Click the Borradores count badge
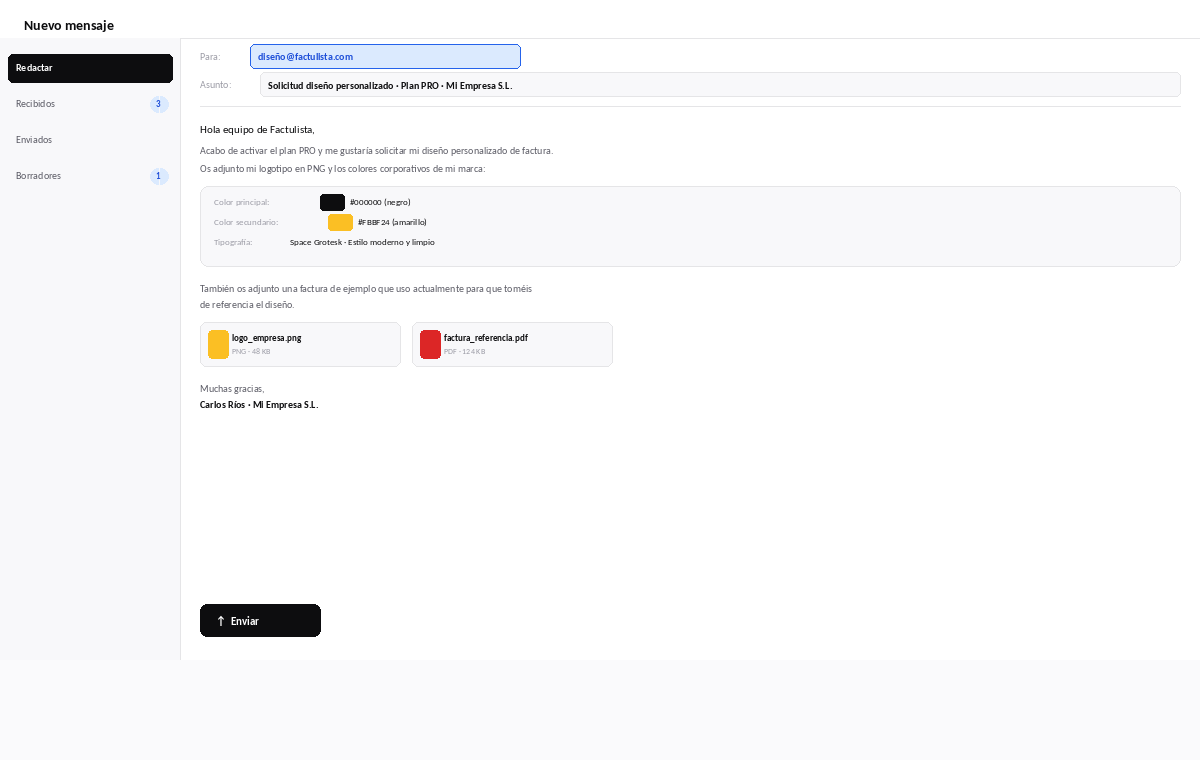 point(159,176)
